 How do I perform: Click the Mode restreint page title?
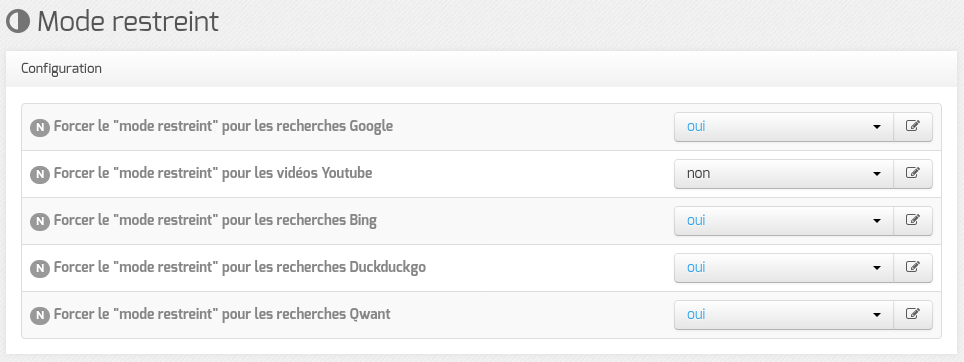(x=128, y=22)
